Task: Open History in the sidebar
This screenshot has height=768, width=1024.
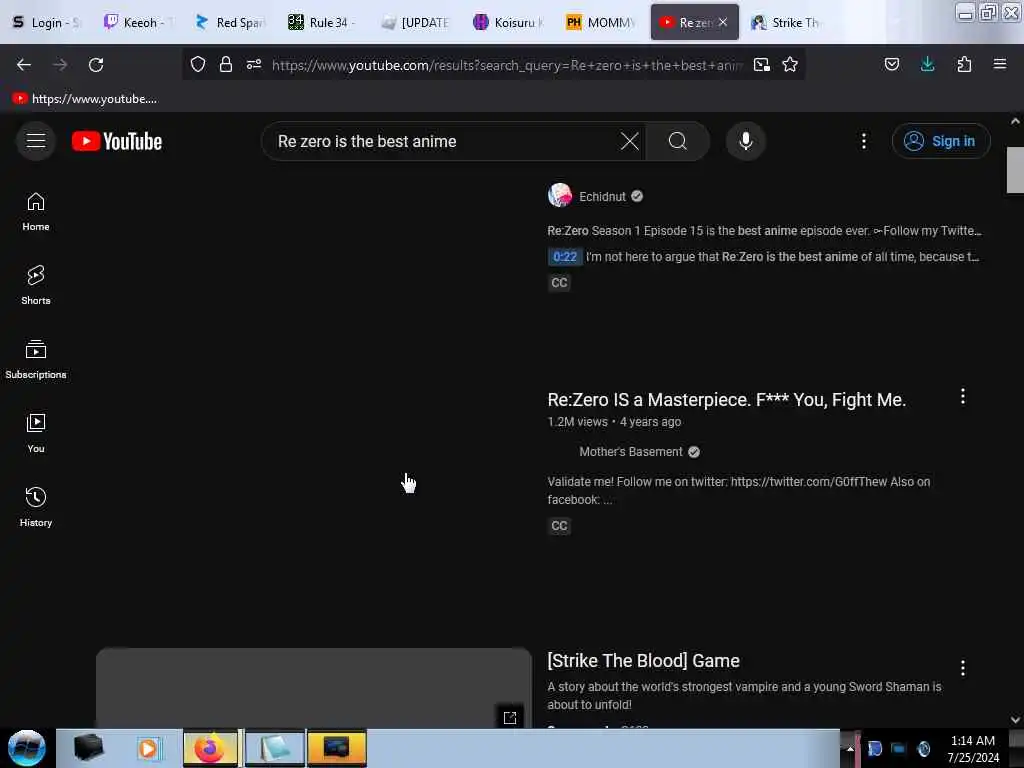Action: point(36,507)
